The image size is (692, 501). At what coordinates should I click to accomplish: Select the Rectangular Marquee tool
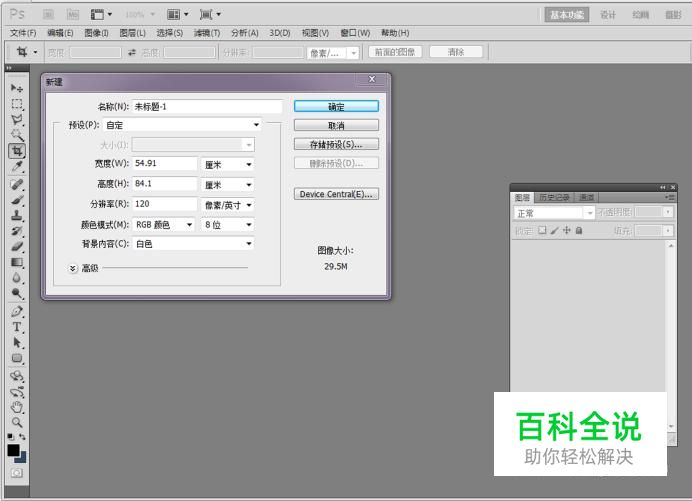tap(17, 104)
